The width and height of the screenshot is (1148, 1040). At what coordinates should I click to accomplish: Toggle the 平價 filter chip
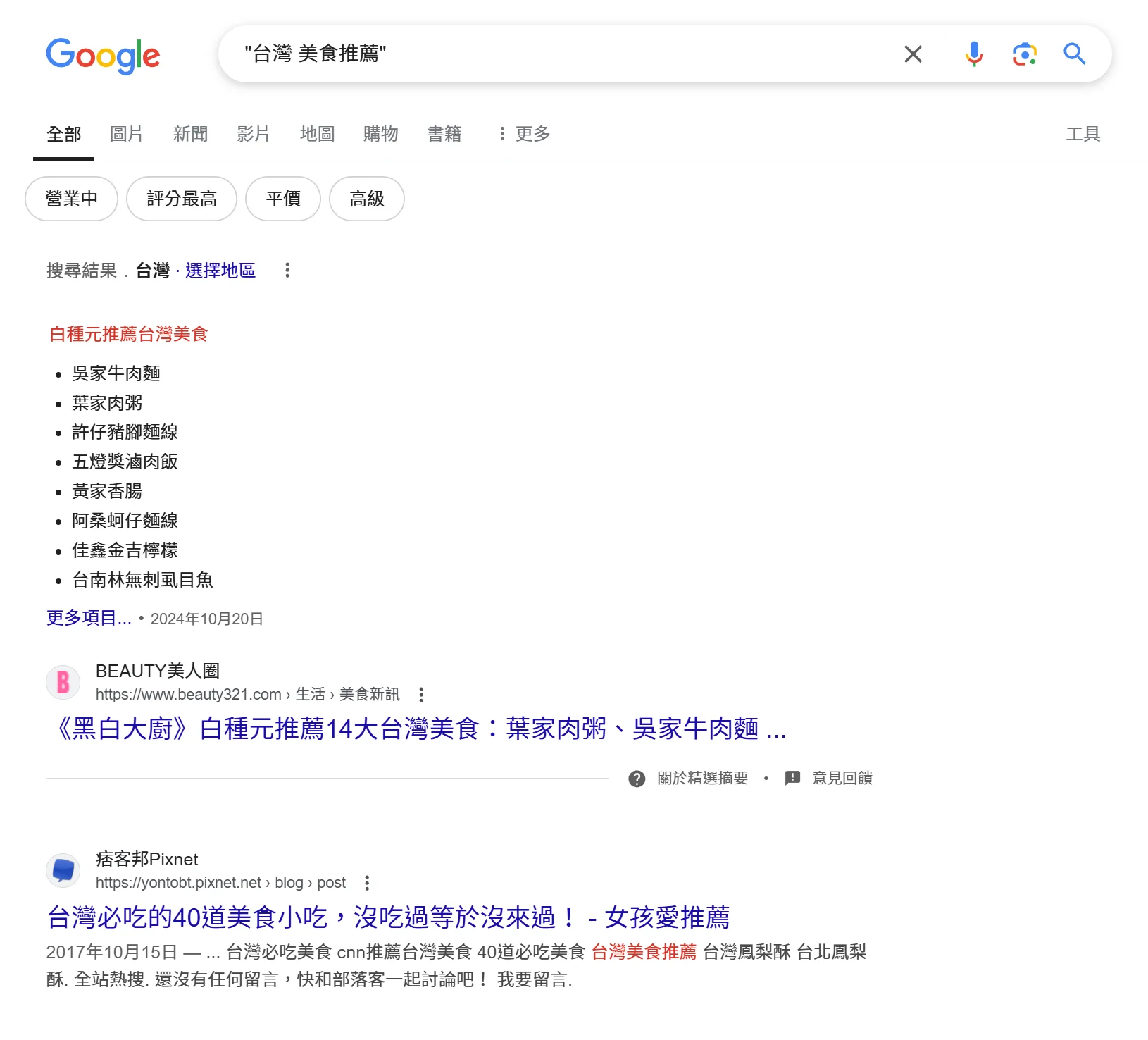point(283,199)
